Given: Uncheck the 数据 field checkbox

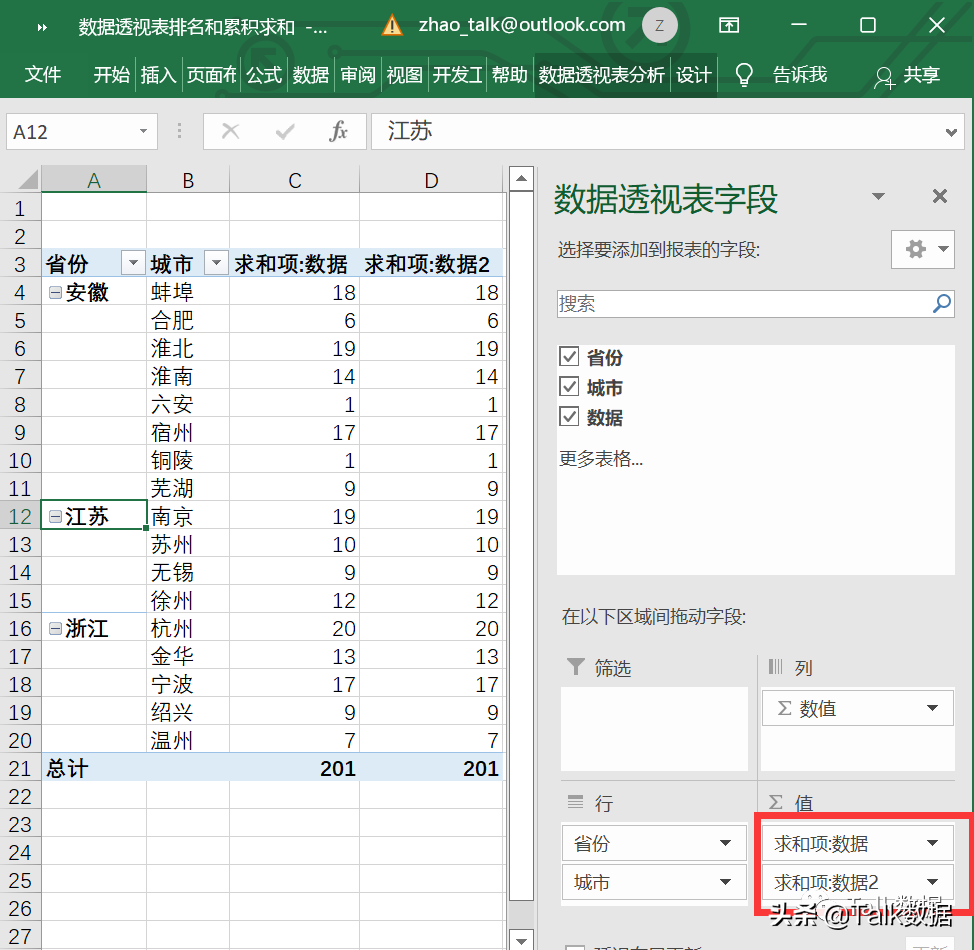Looking at the screenshot, I should point(569,416).
